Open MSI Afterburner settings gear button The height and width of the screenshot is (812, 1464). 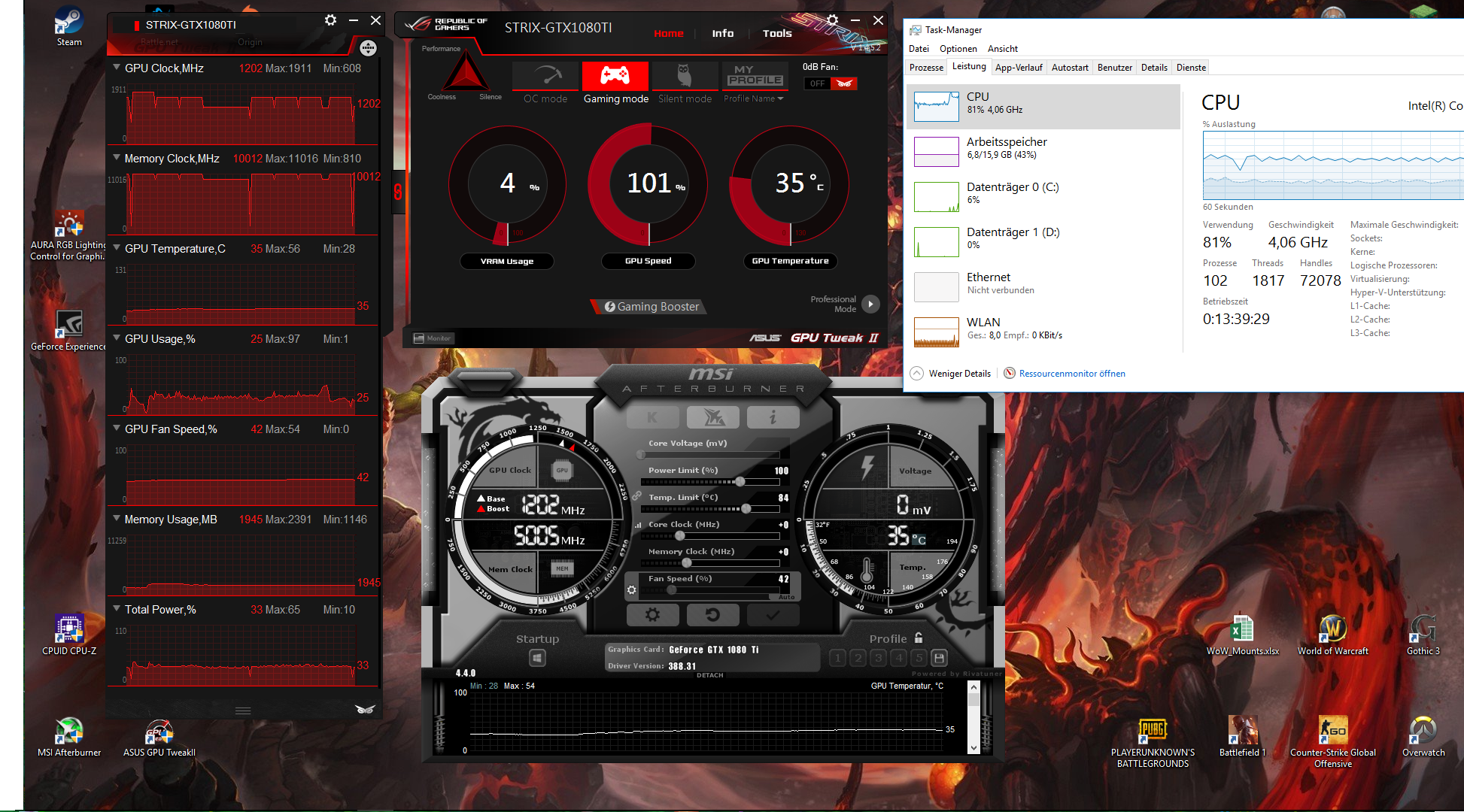(652, 615)
